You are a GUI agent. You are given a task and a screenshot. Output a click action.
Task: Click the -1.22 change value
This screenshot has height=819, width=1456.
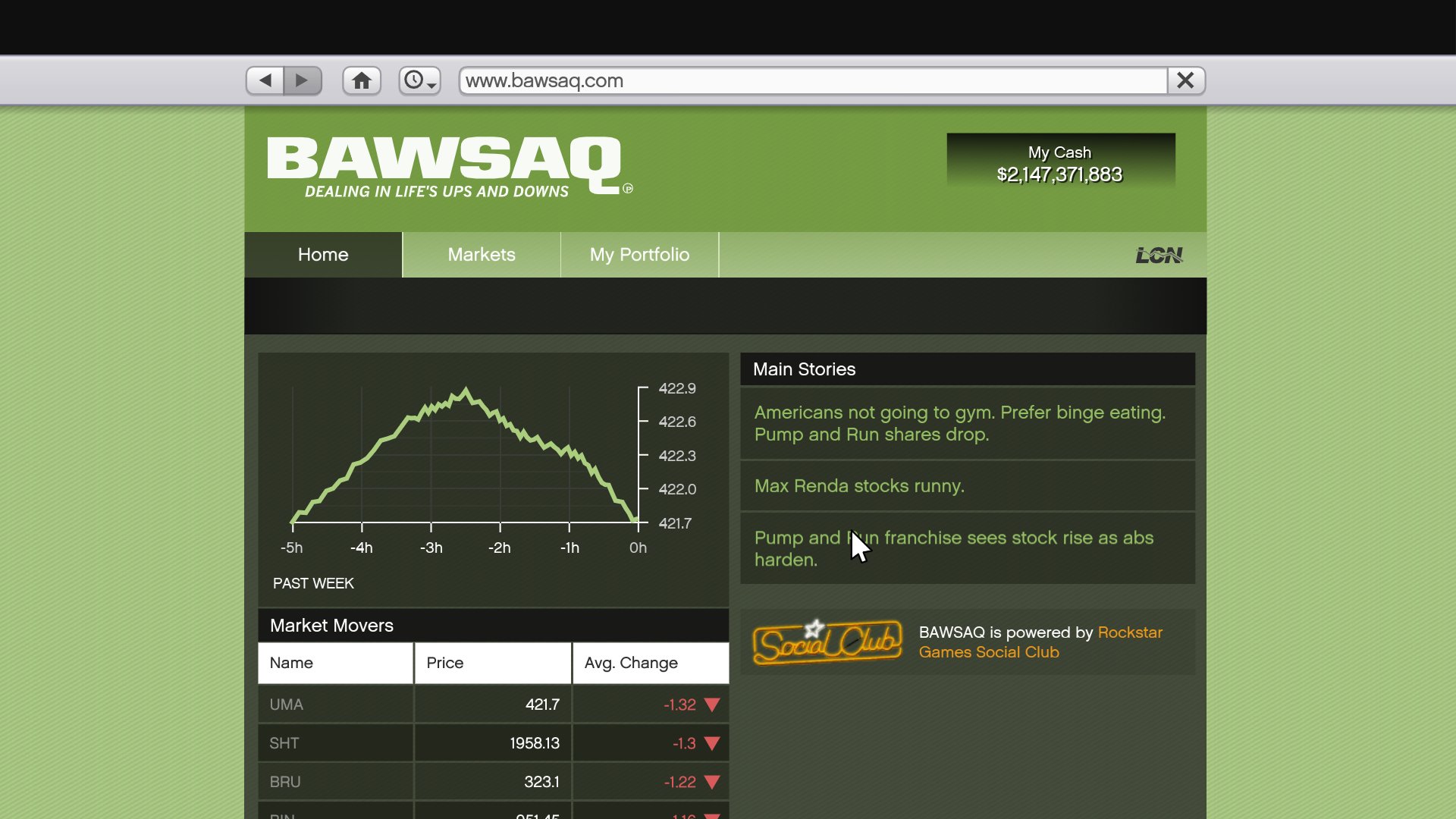pyautogui.click(x=679, y=782)
